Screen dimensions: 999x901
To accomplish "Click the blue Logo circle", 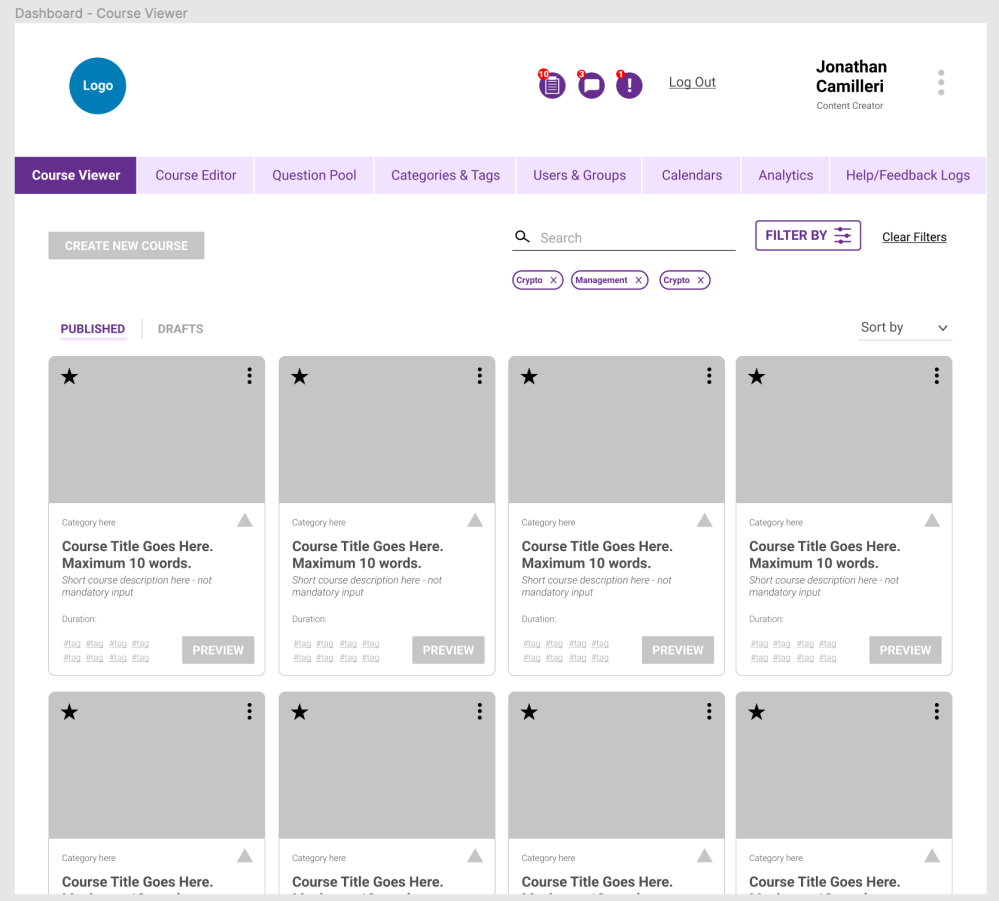I will tap(97, 86).
